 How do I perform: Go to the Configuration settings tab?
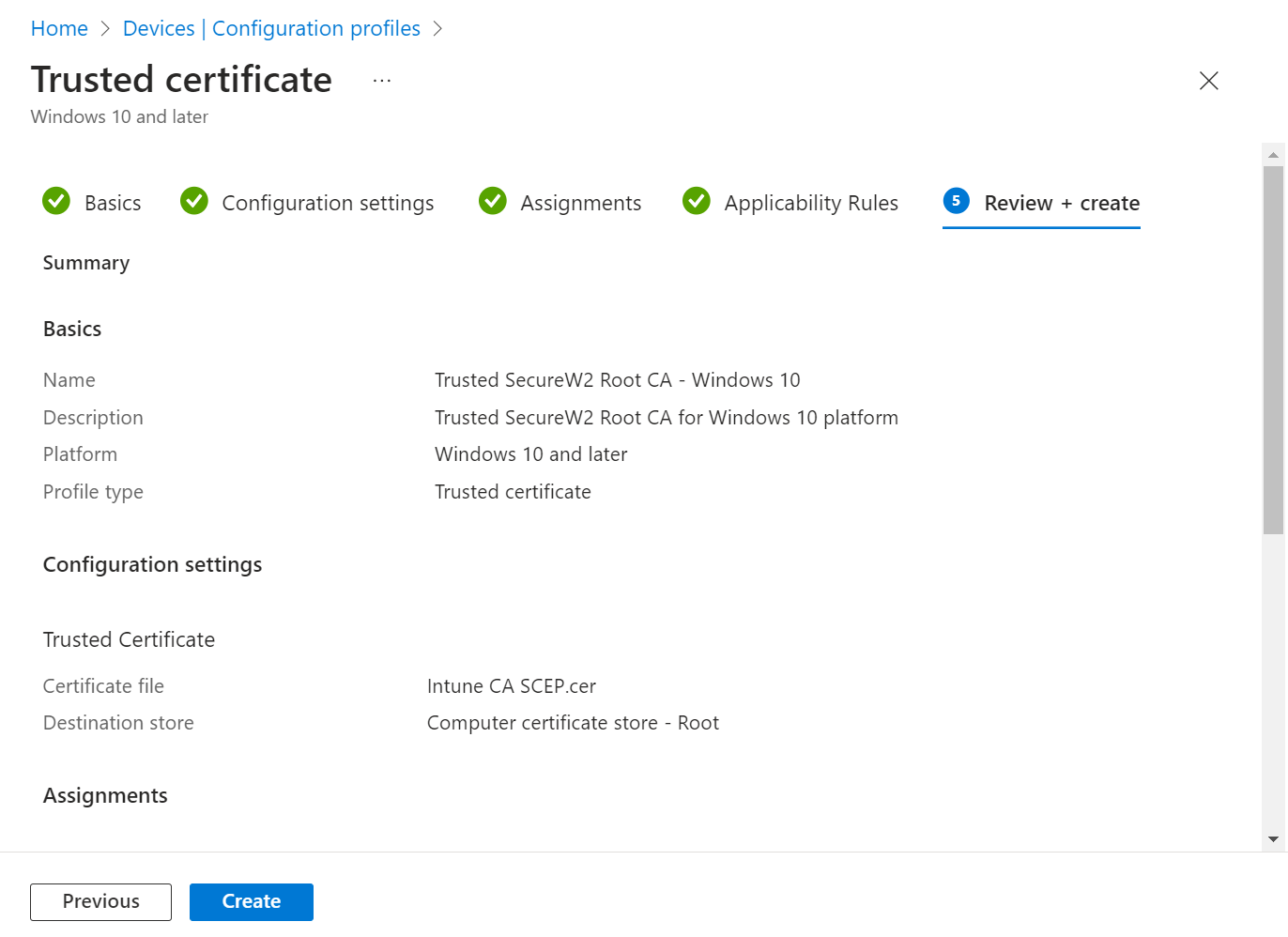click(328, 203)
